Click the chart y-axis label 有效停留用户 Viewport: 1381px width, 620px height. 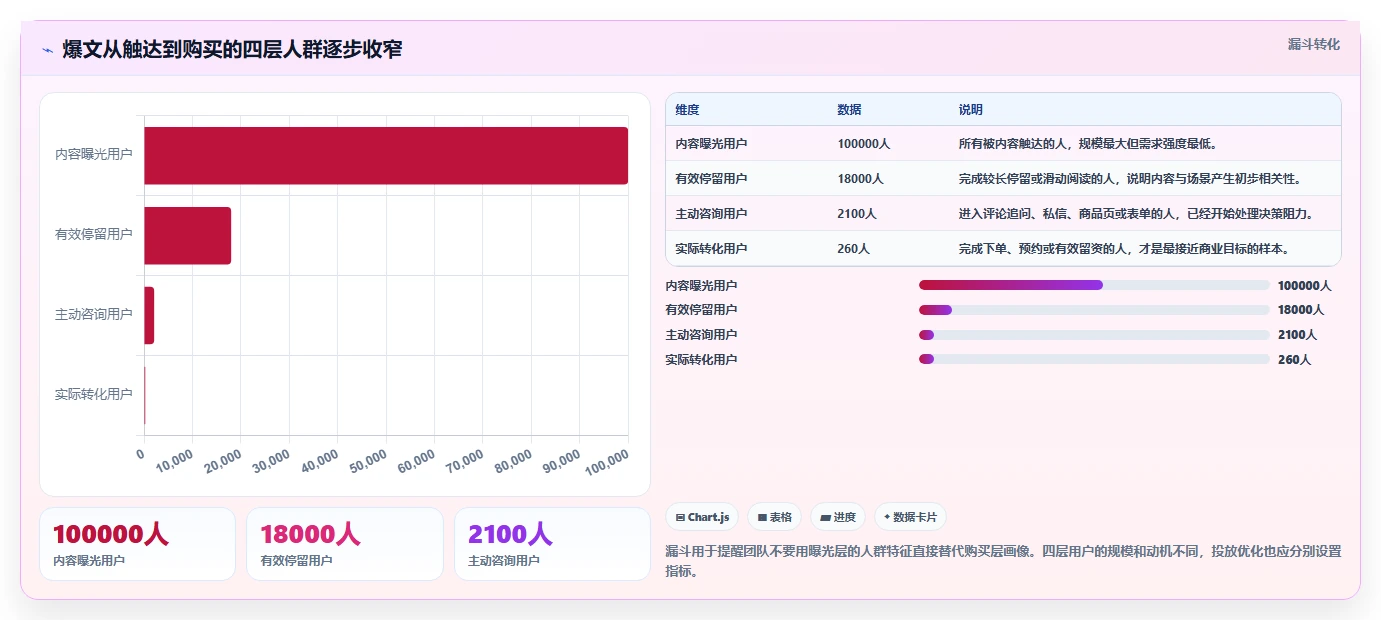pyautogui.click(x=94, y=235)
